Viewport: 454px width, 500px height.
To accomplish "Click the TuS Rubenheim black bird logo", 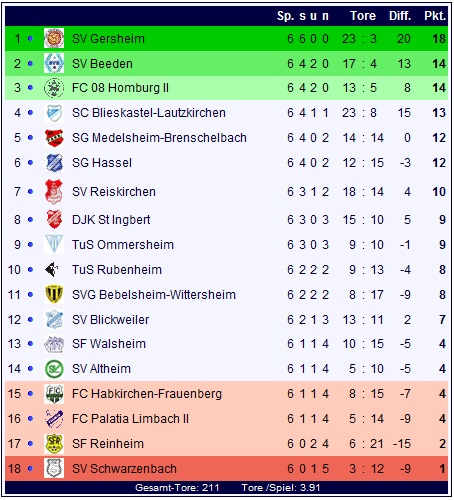I will coord(52,269).
